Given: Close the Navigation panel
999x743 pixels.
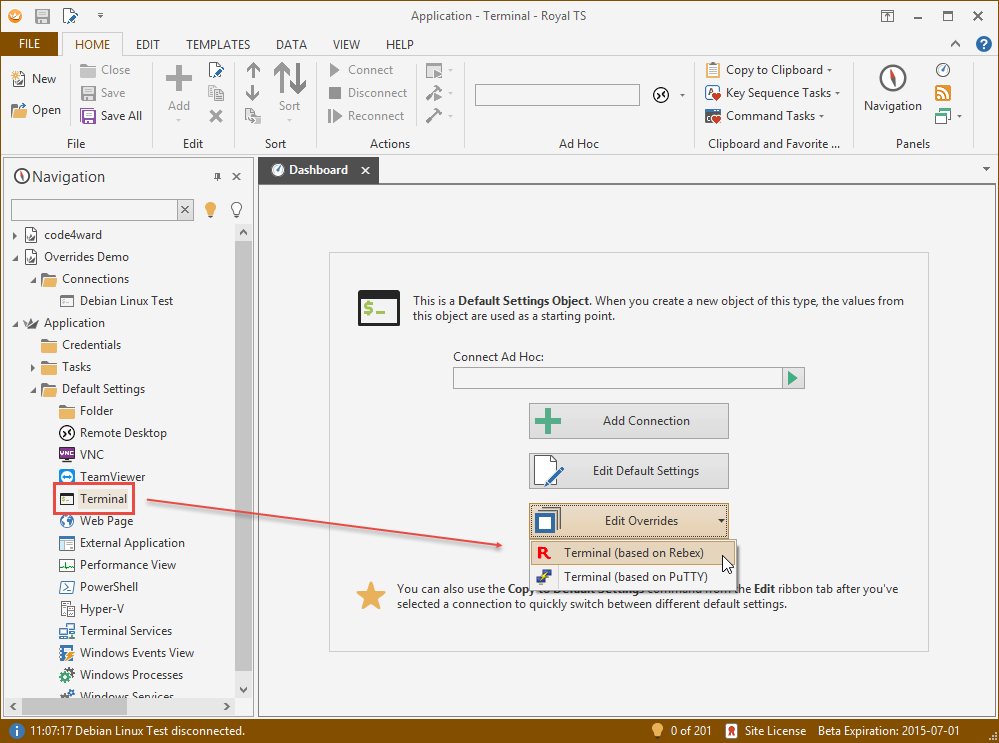Looking at the screenshot, I should [x=236, y=177].
